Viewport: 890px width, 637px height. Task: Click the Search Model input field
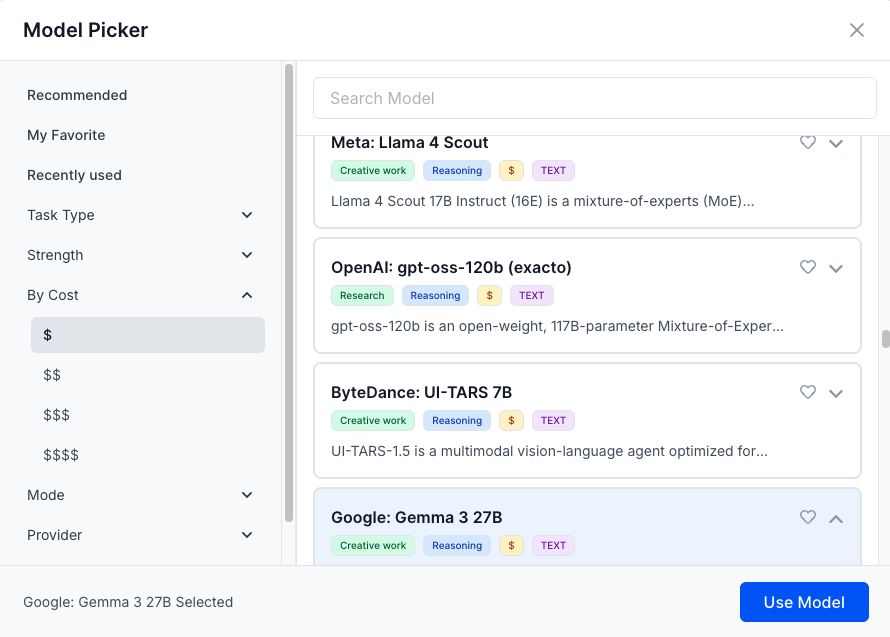(x=594, y=98)
